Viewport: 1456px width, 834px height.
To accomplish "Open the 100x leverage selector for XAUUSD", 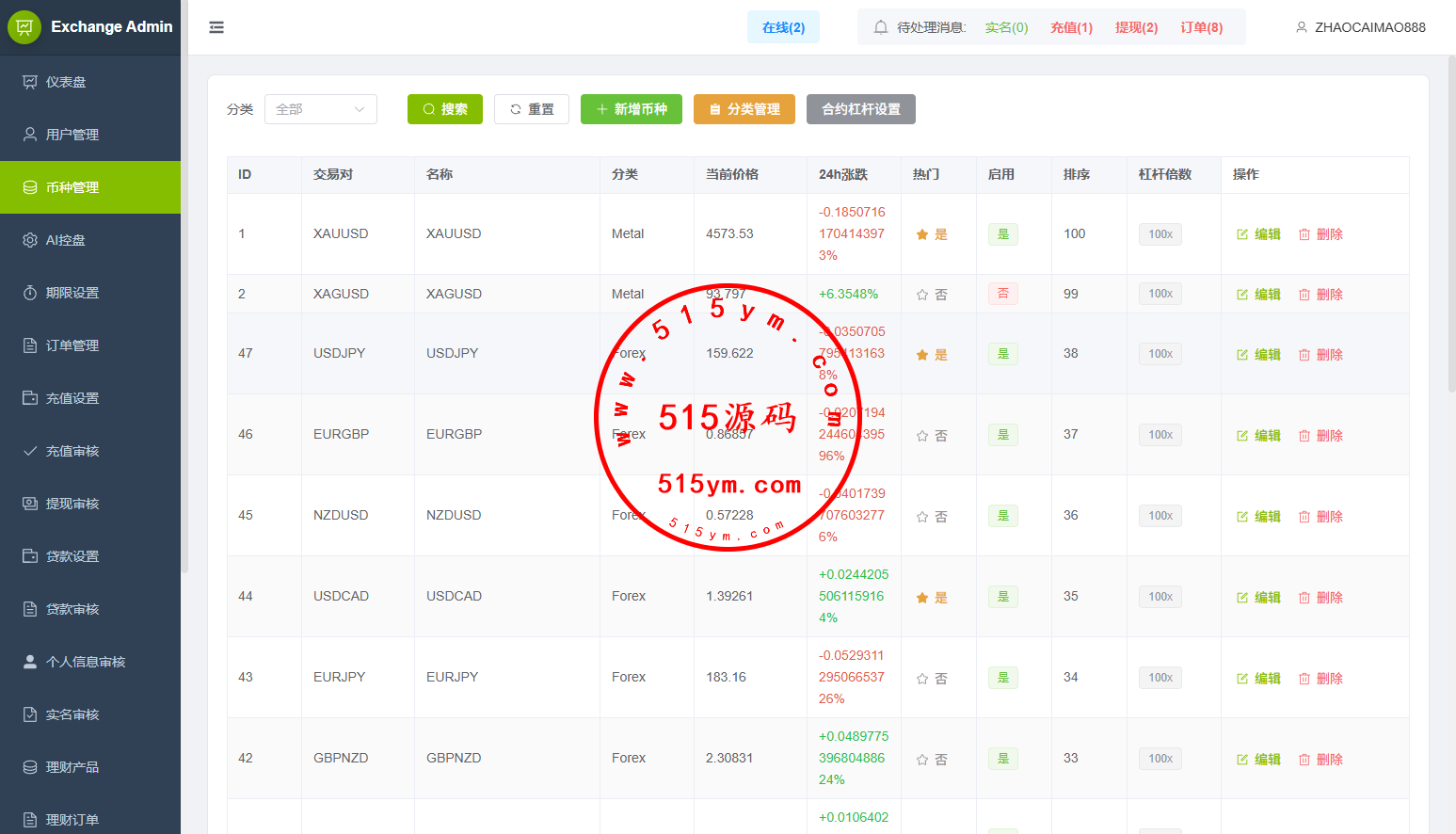I will coord(1160,234).
